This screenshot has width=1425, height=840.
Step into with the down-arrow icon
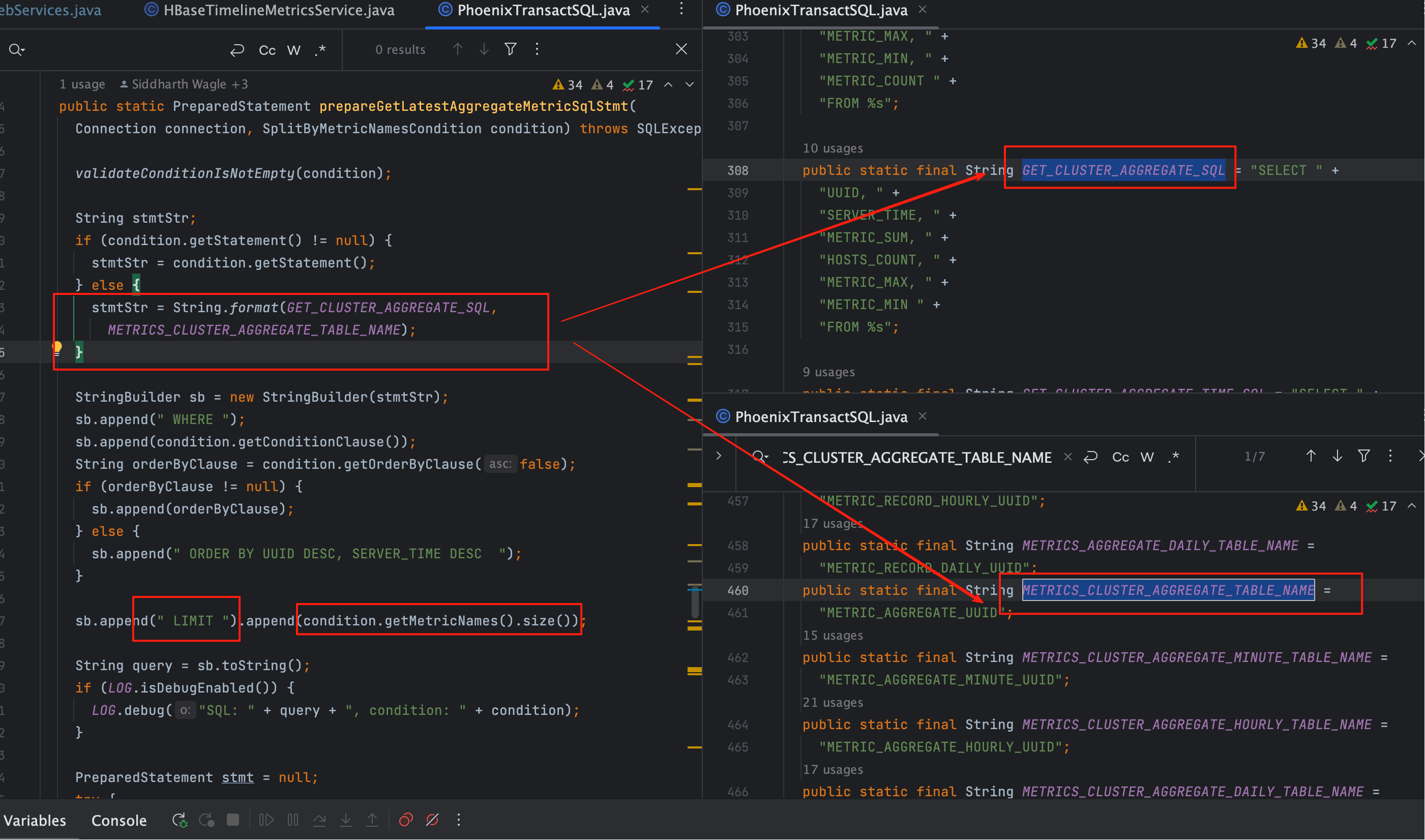(345, 820)
